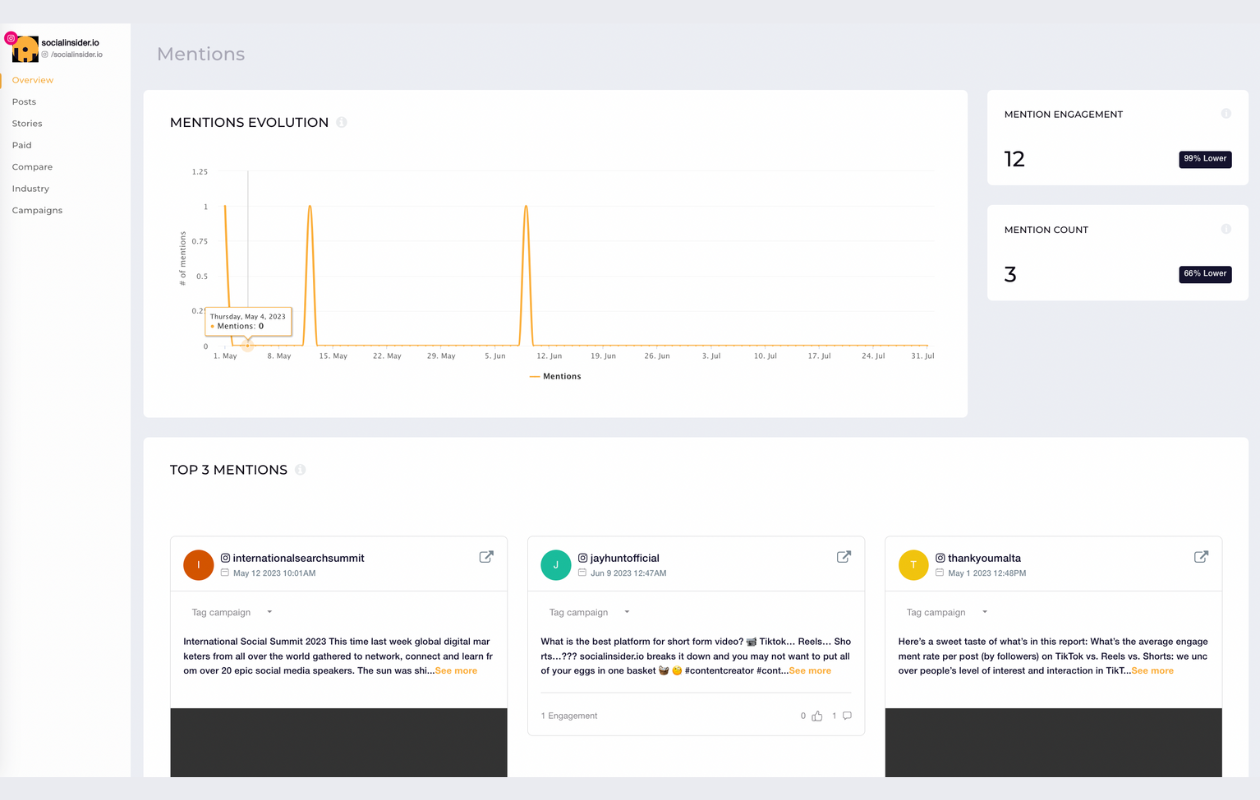The width and height of the screenshot is (1260, 800).
Task: Open internationalsearchsummit post in new window
Action: tap(486, 557)
